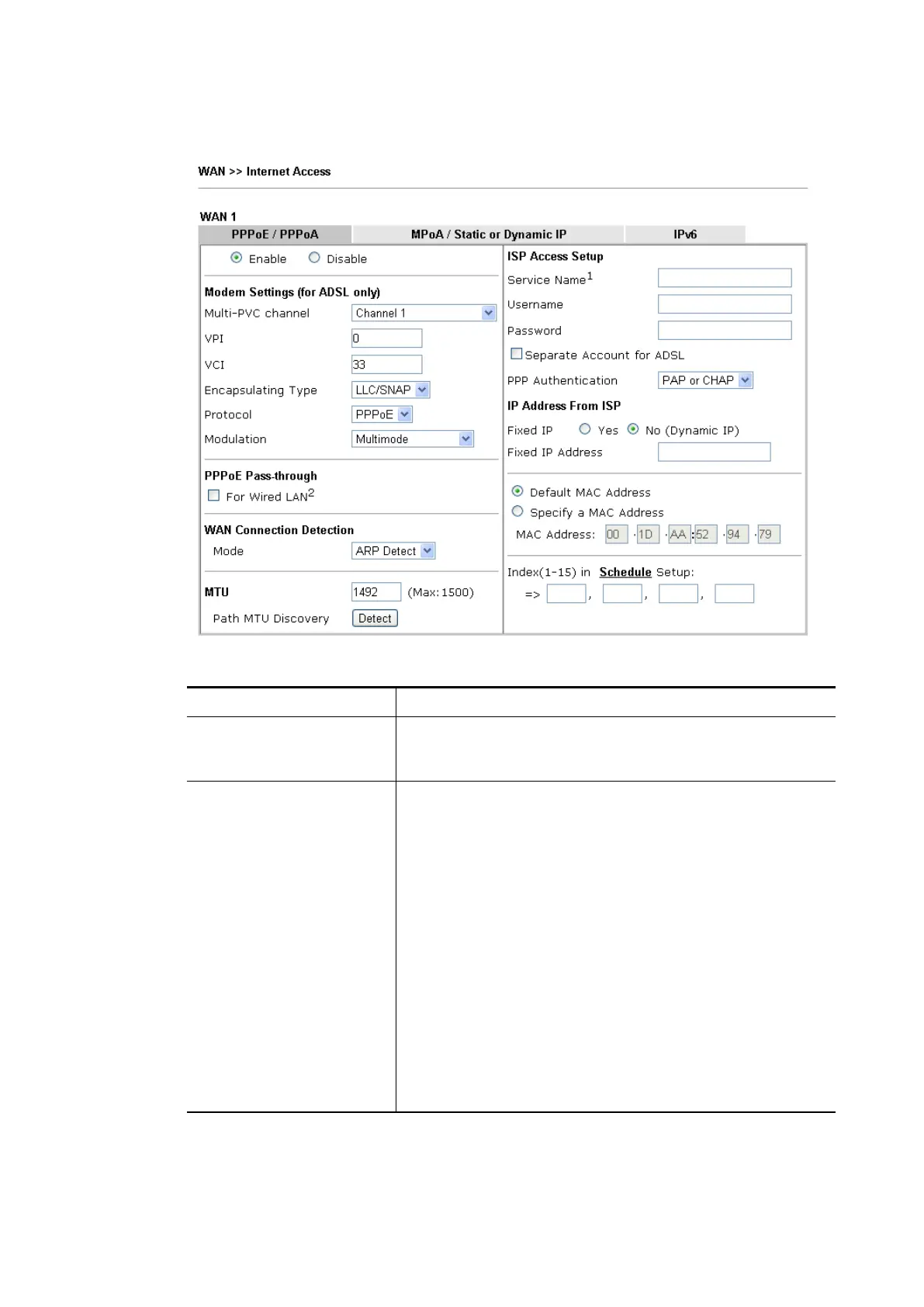
Task: Click the fourth Schedule index field
Action: pos(734,594)
